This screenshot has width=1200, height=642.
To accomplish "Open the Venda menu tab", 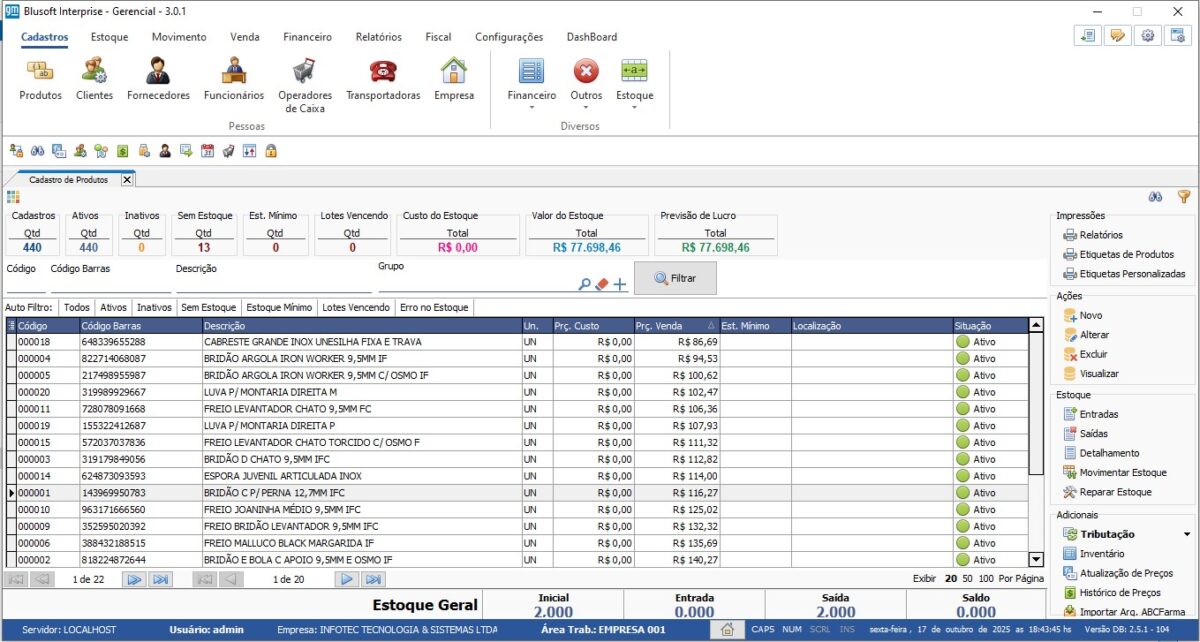I will point(245,37).
